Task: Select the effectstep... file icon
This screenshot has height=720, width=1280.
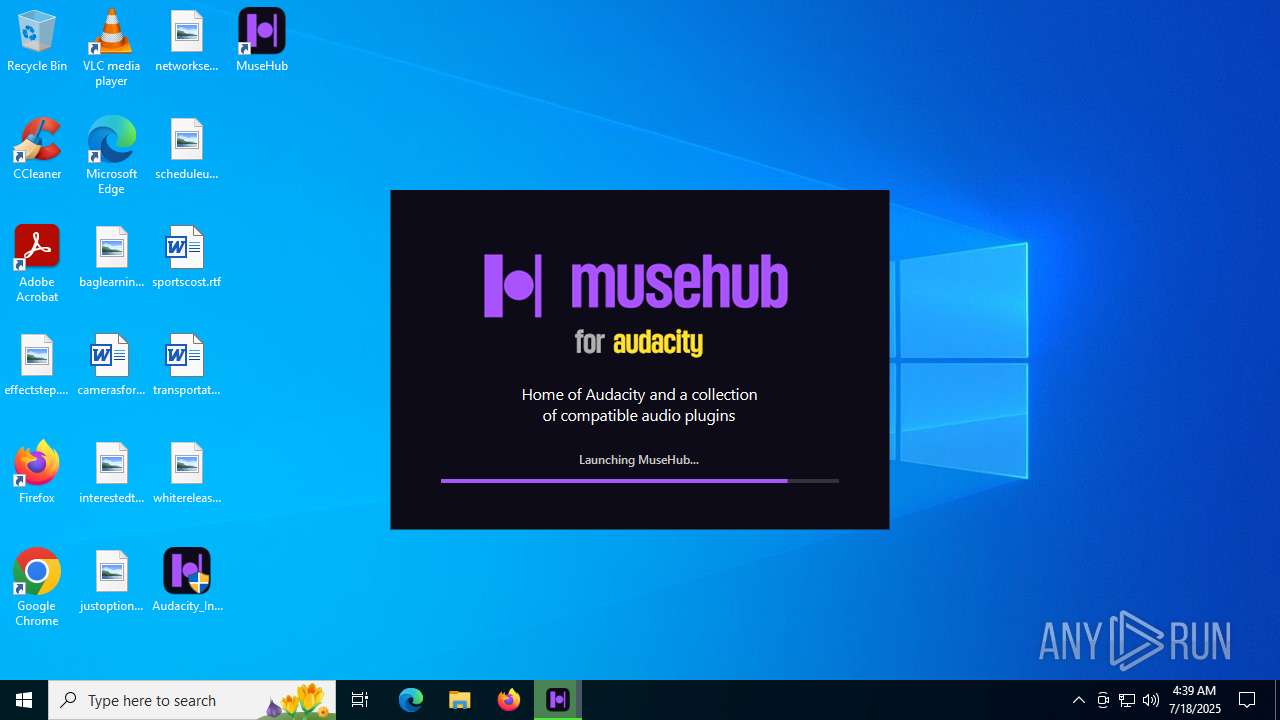Action: pyautogui.click(x=37, y=365)
